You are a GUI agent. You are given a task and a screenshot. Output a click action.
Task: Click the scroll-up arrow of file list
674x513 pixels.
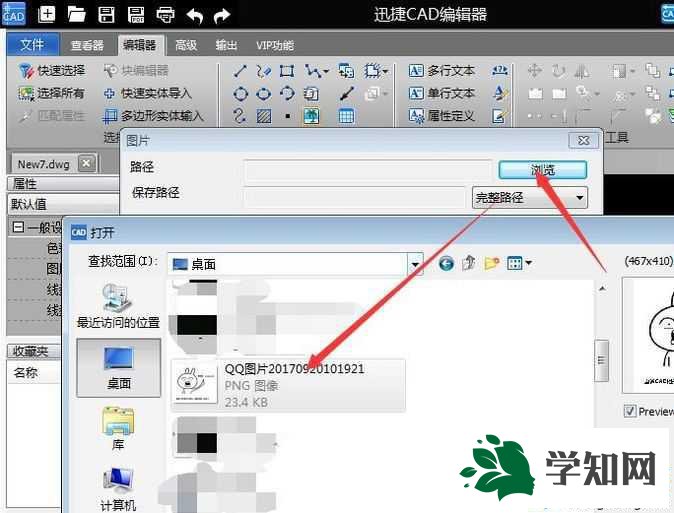pyautogui.click(x=602, y=289)
